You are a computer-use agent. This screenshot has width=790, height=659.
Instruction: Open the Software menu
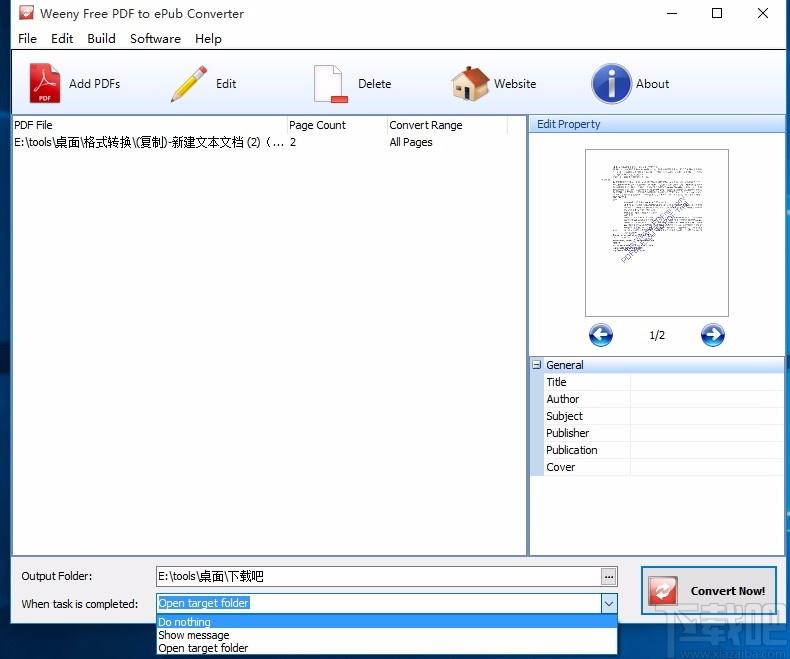(x=155, y=38)
